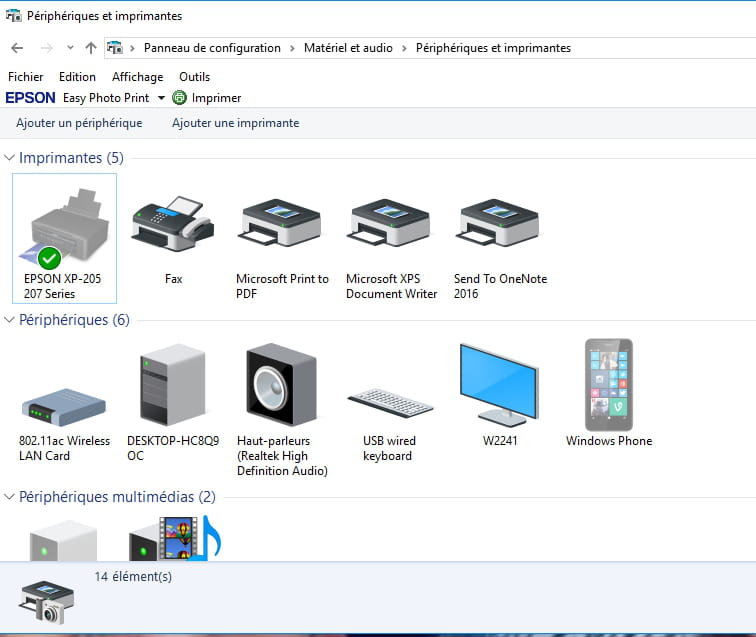Click the window title bar devices icon

[x=14, y=15]
